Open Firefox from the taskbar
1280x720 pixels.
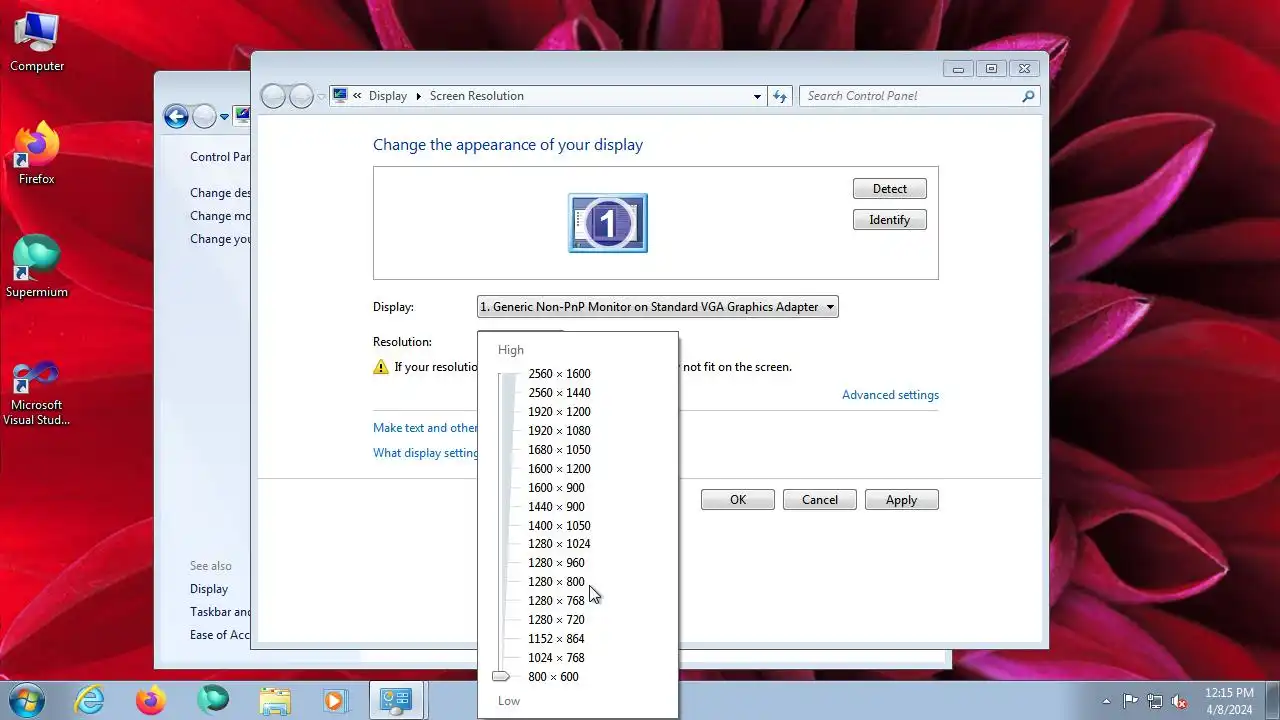(151, 700)
